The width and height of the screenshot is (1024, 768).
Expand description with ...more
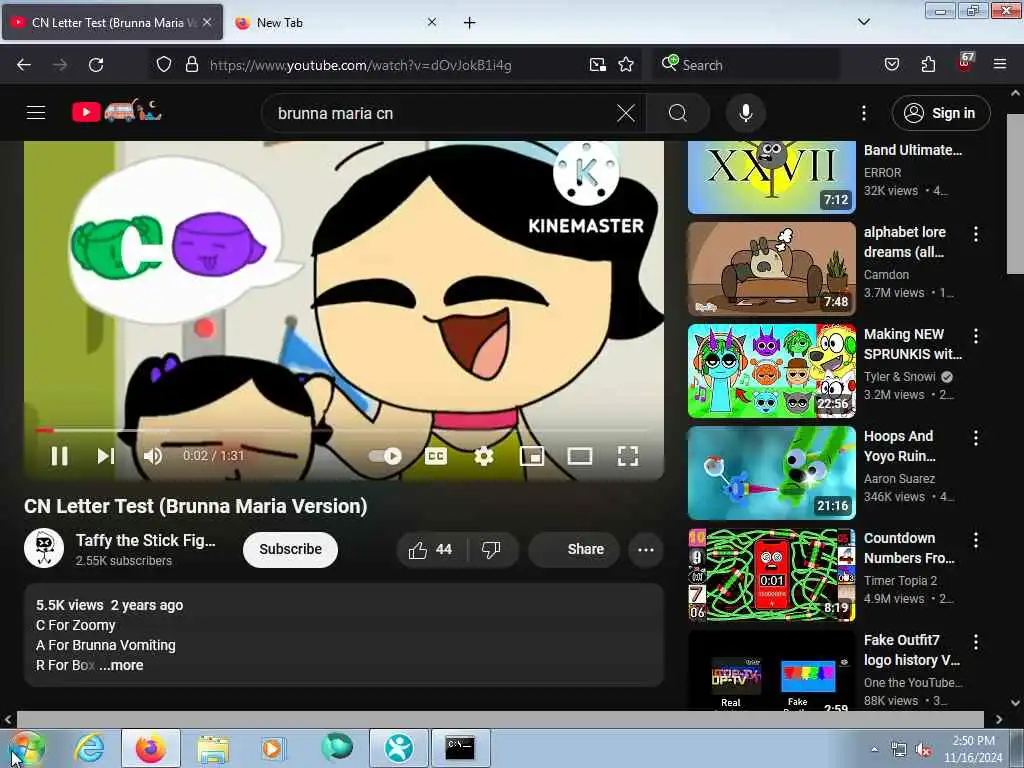click(121, 665)
